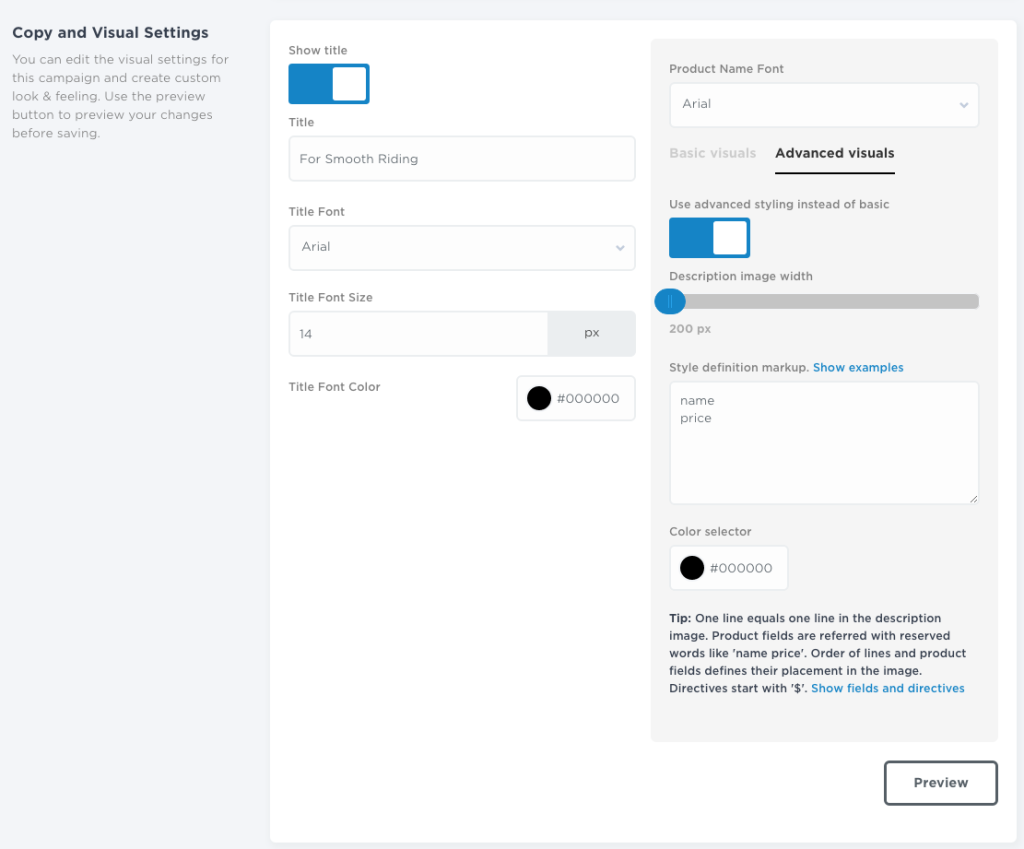Focus the Title Font Size input
This screenshot has width=1024, height=849.
(418, 334)
